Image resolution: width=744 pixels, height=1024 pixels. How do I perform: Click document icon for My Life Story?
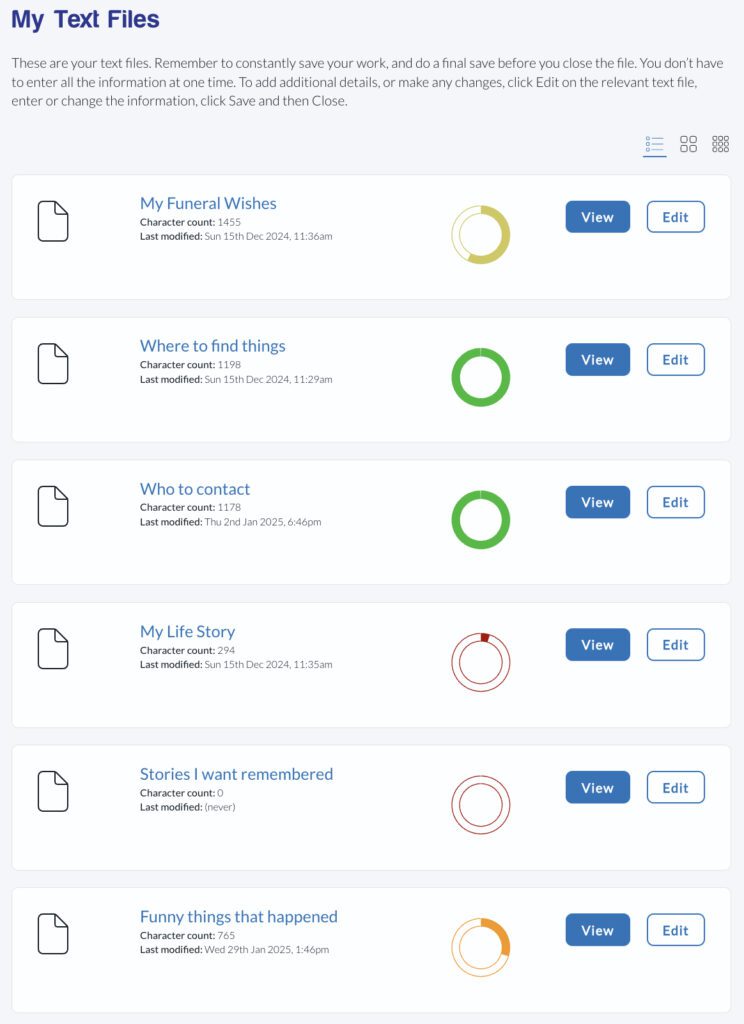pyautogui.click(x=53, y=648)
